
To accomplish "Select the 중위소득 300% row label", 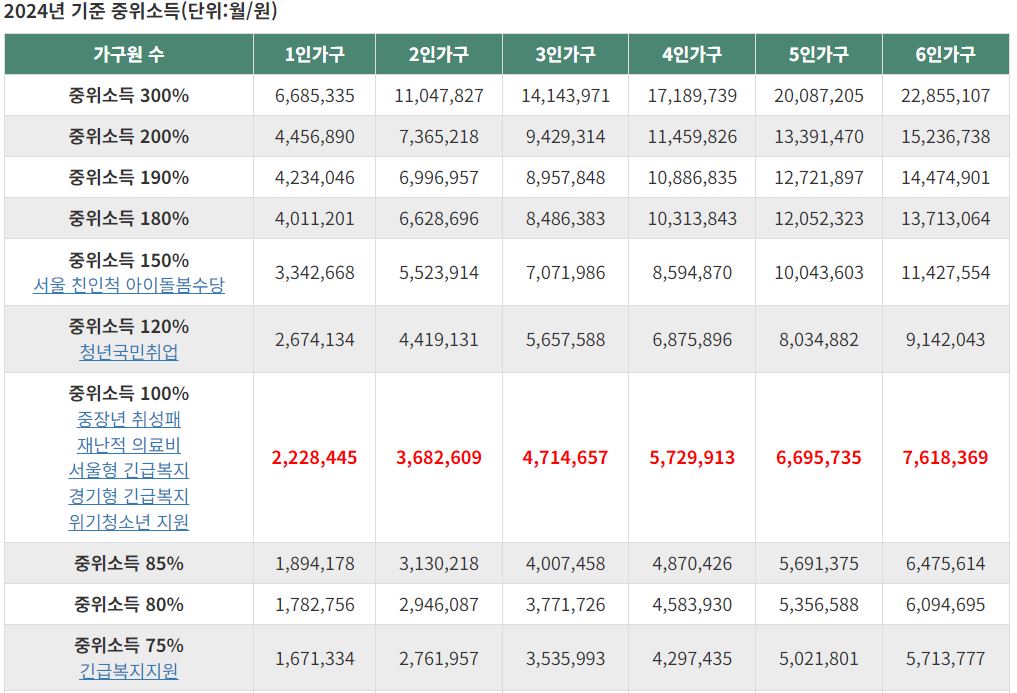I will point(127,96).
